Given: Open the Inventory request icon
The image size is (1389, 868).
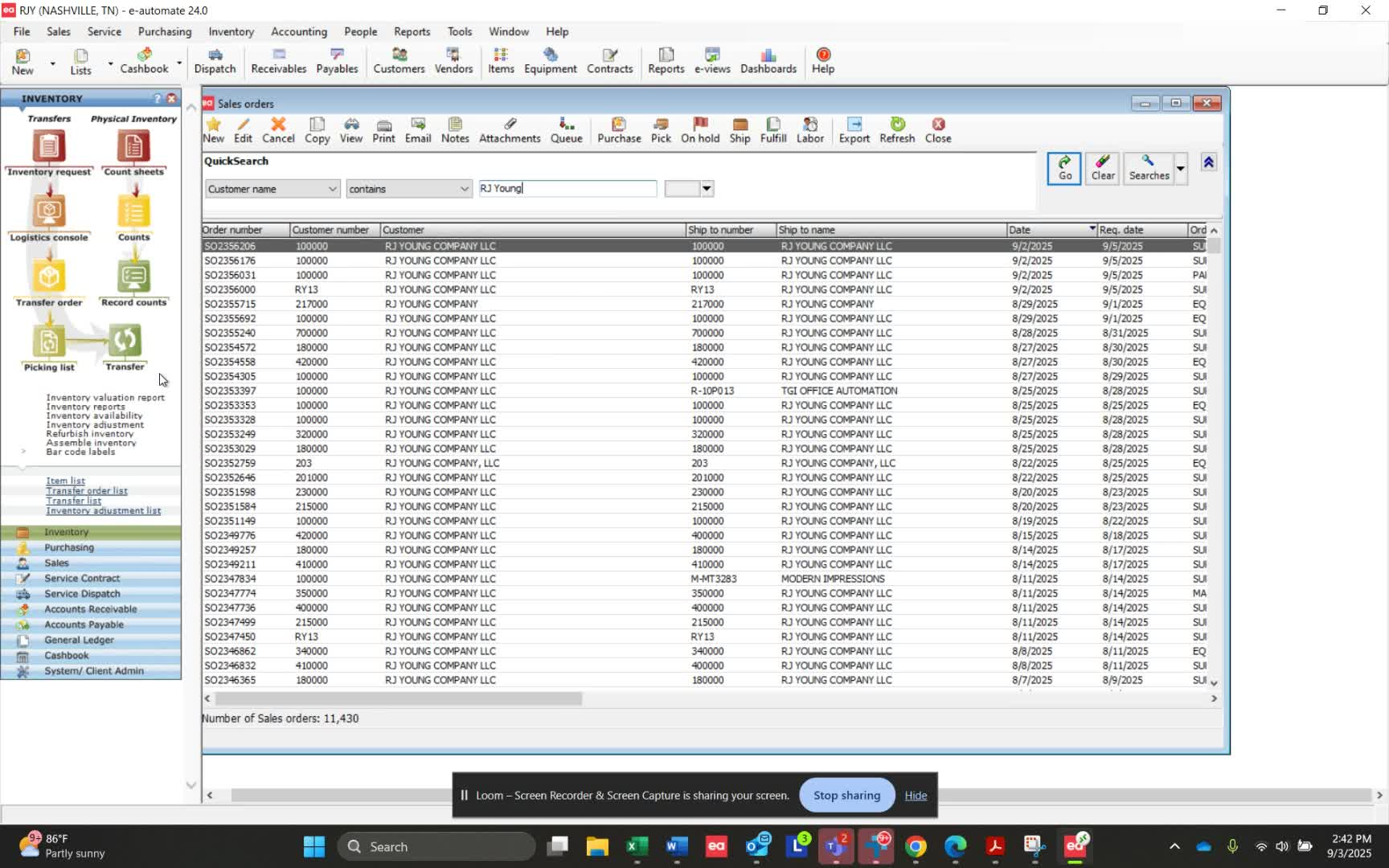Looking at the screenshot, I should point(49,153).
